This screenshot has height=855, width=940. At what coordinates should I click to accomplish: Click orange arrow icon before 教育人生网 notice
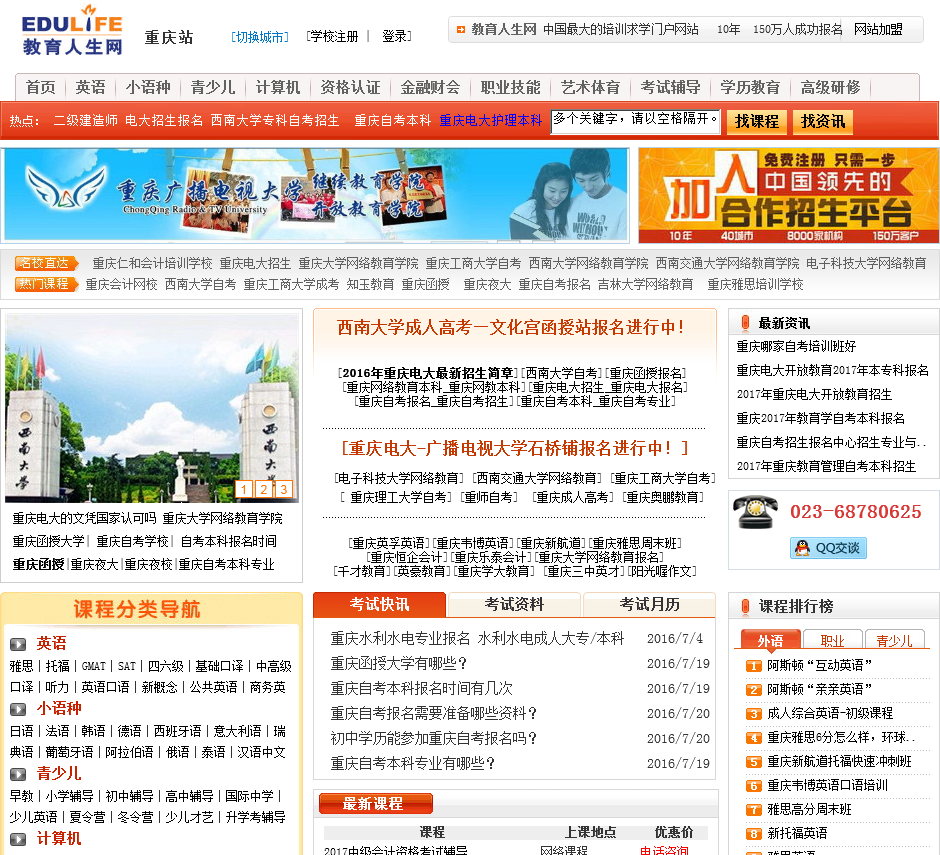(x=460, y=29)
